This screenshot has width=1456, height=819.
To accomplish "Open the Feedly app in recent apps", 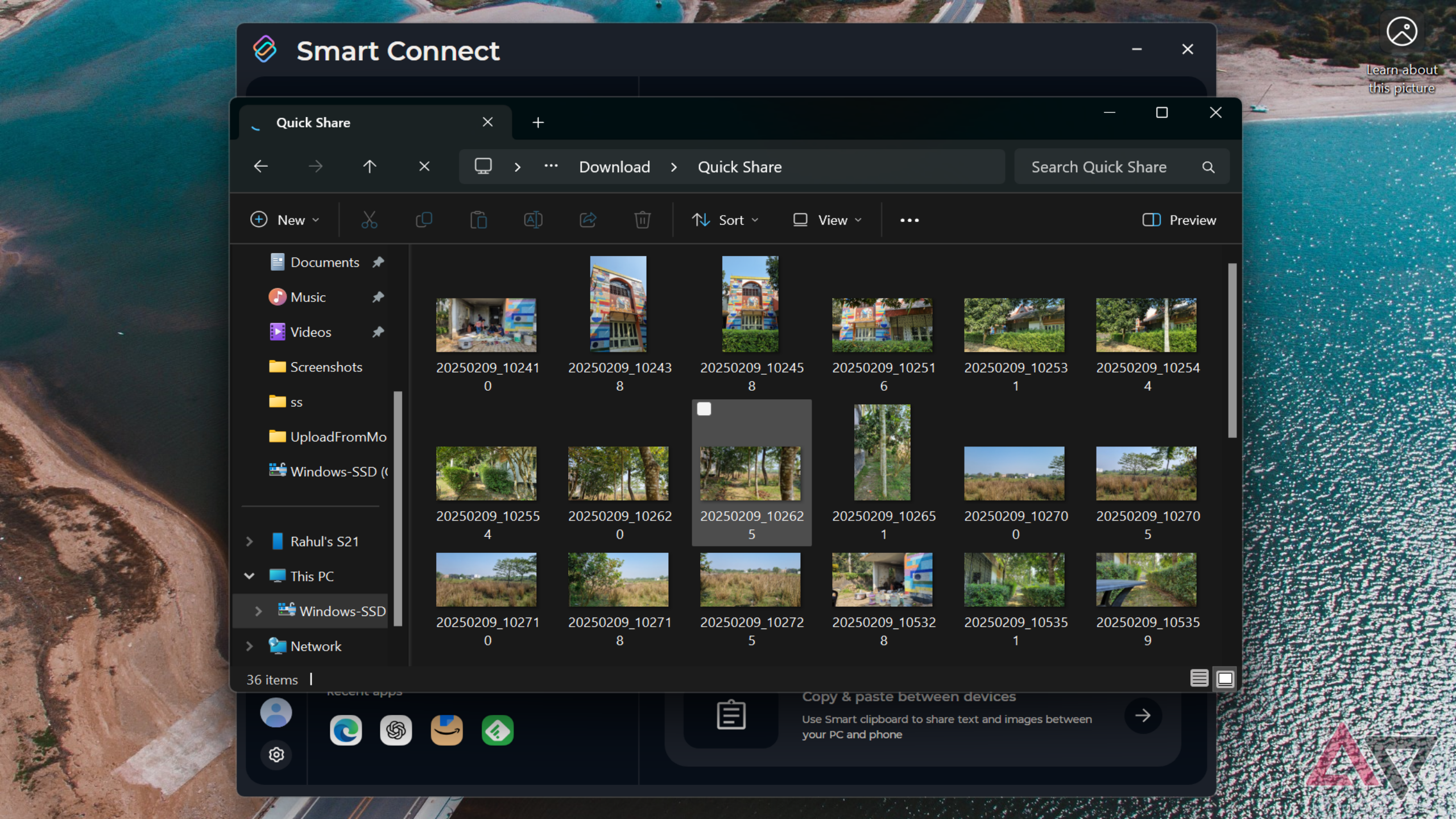I will point(498,730).
